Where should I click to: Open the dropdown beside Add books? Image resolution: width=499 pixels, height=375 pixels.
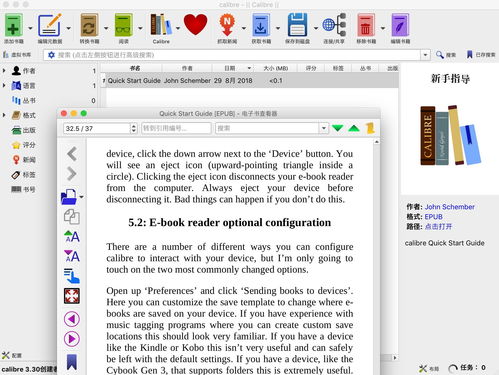click(x=30, y=28)
